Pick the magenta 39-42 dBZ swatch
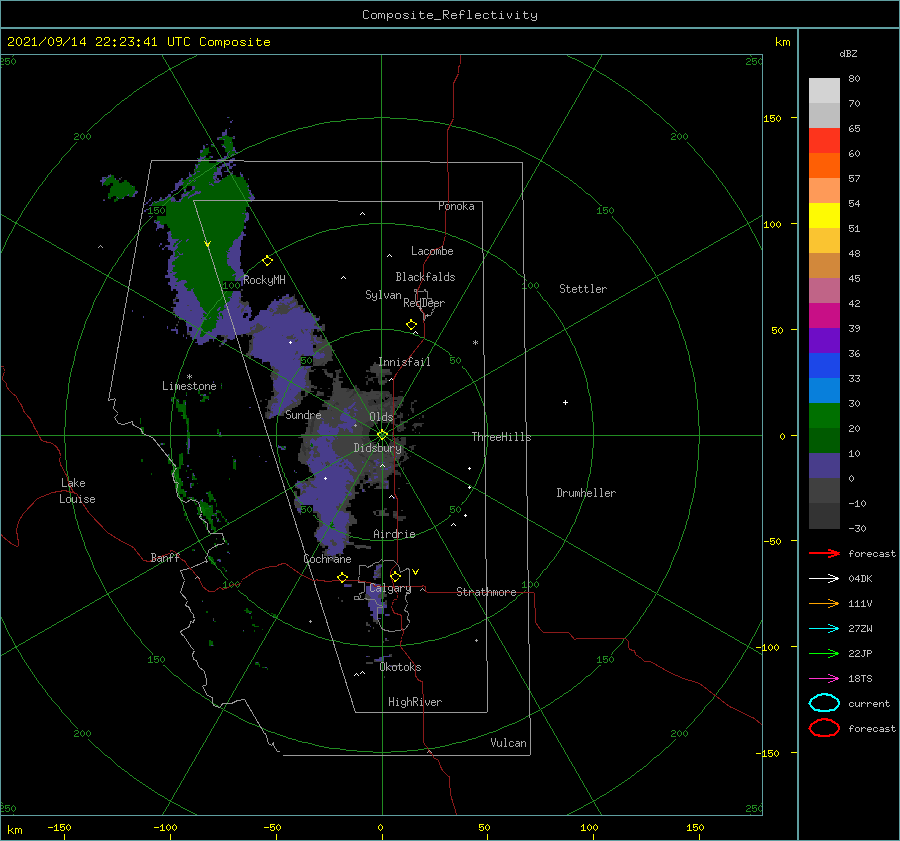This screenshot has width=900, height=841. click(x=824, y=315)
